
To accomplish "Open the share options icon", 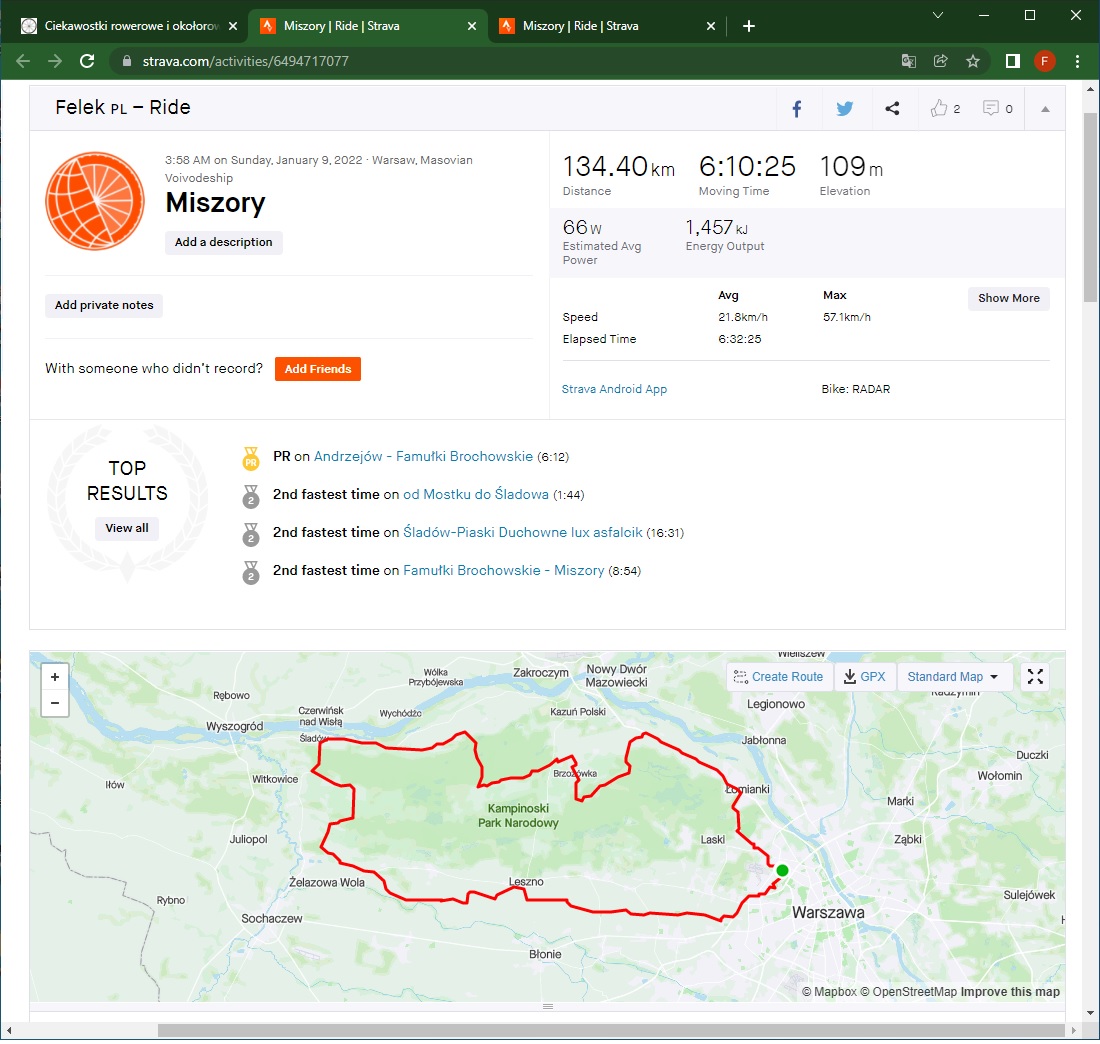I will tap(892, 109).
